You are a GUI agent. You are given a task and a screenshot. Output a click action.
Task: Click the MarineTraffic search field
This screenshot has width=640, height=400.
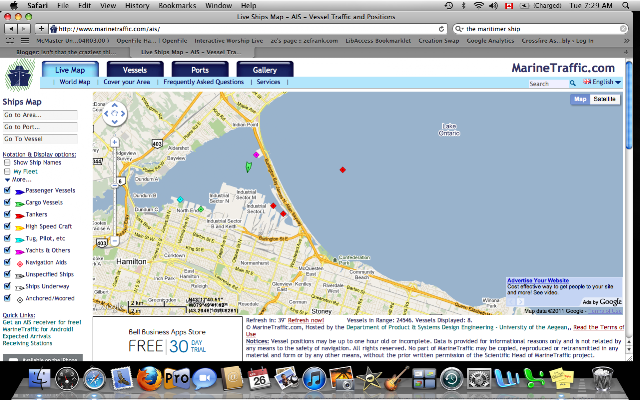(x=548, y=84)
